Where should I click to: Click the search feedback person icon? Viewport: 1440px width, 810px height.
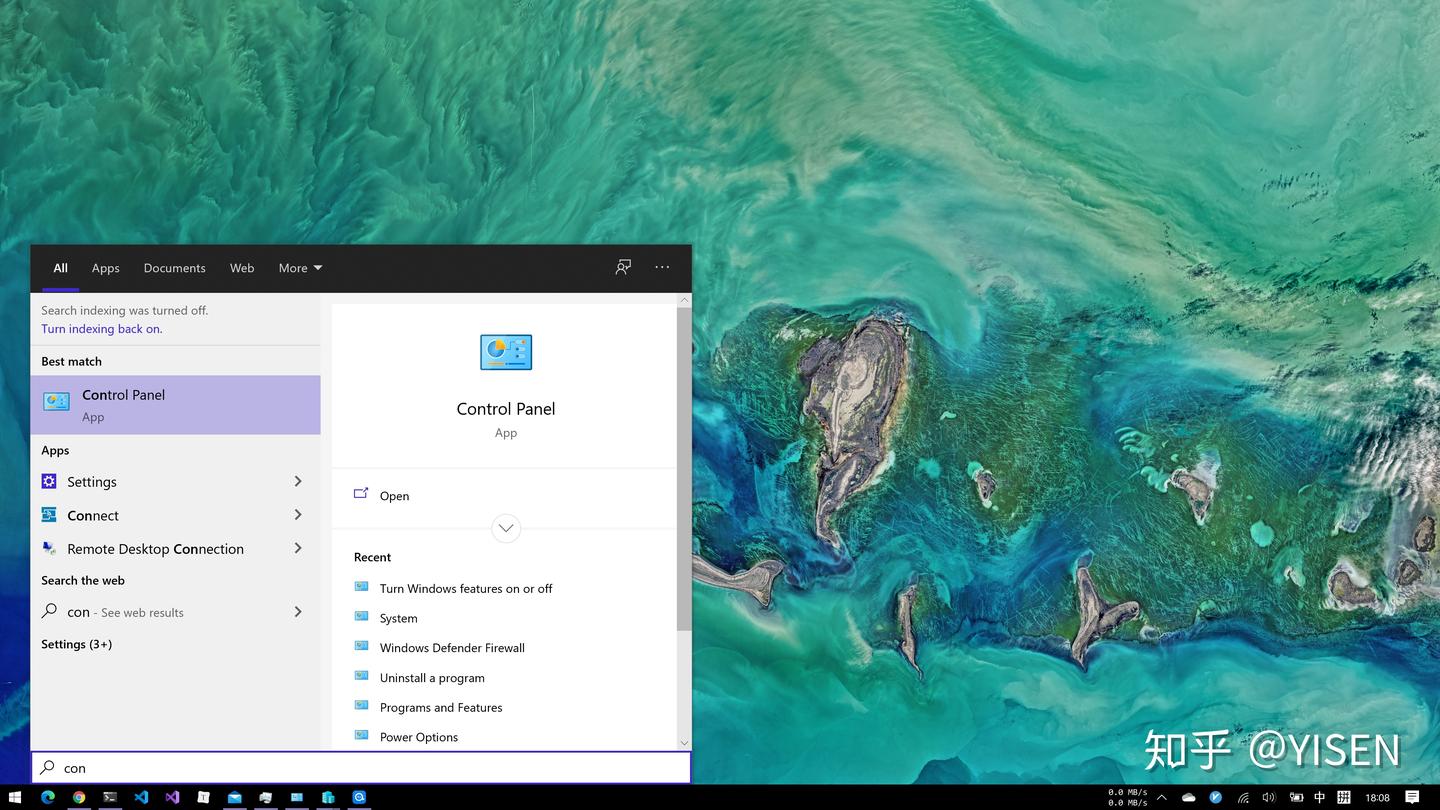click(623, 267)
